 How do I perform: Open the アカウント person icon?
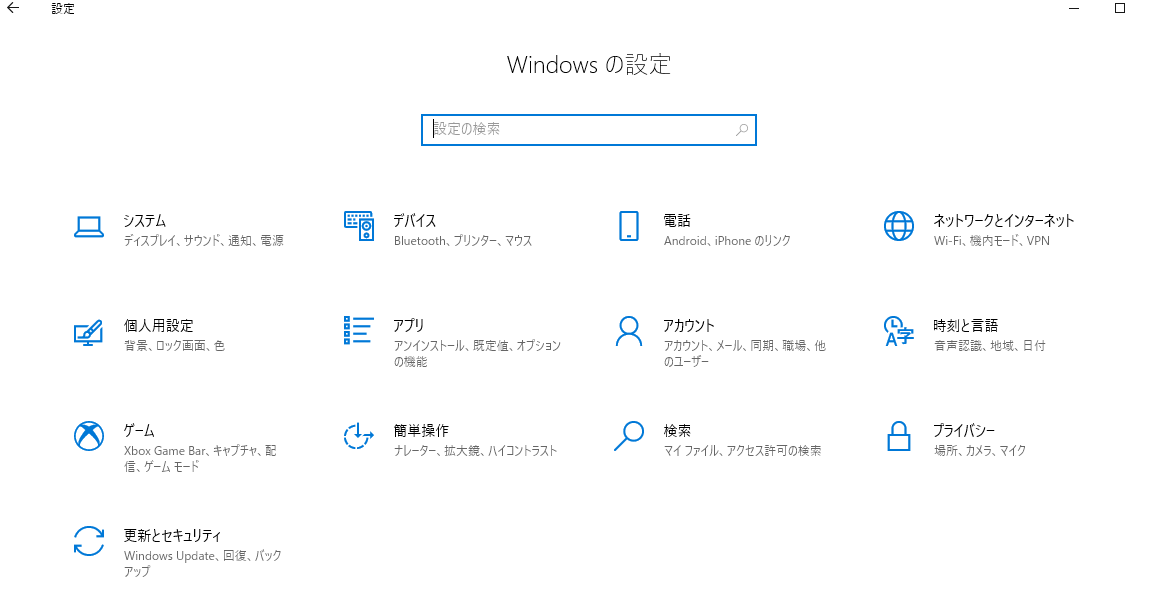629,331
